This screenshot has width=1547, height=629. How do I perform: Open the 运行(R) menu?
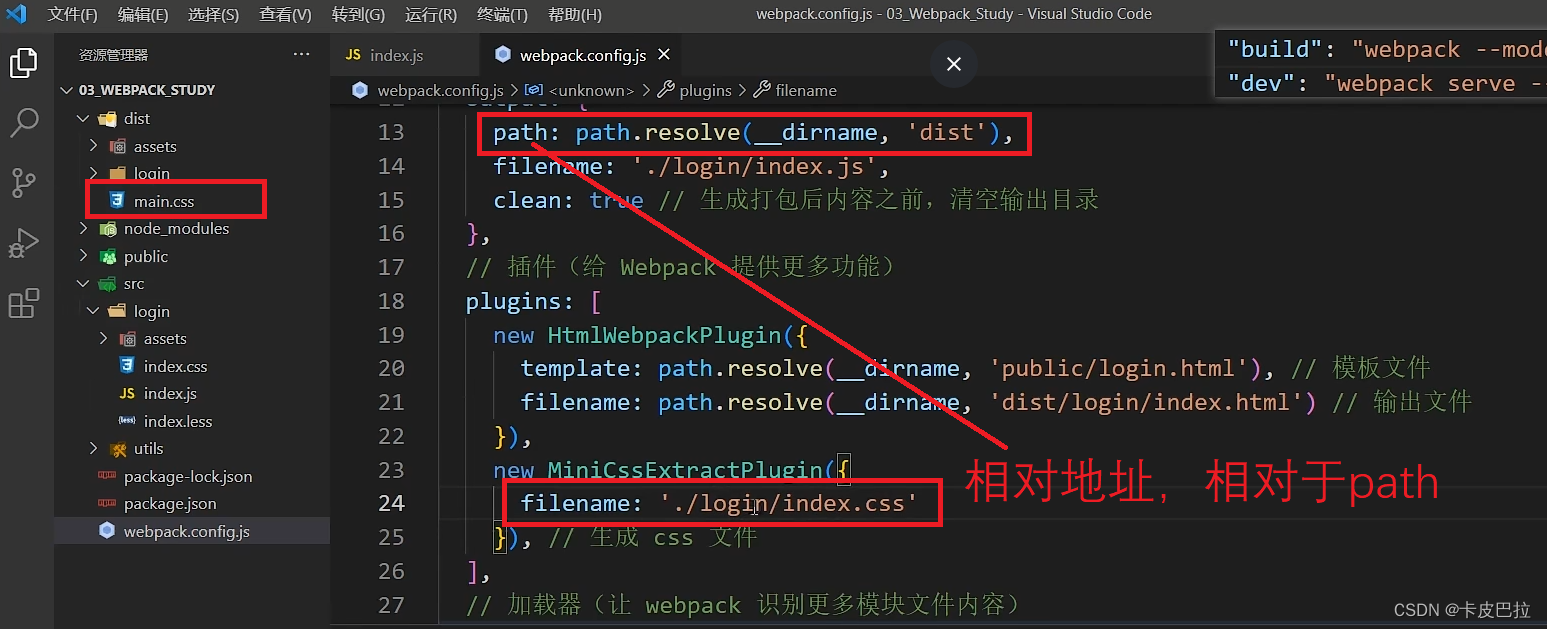[431, 14]
